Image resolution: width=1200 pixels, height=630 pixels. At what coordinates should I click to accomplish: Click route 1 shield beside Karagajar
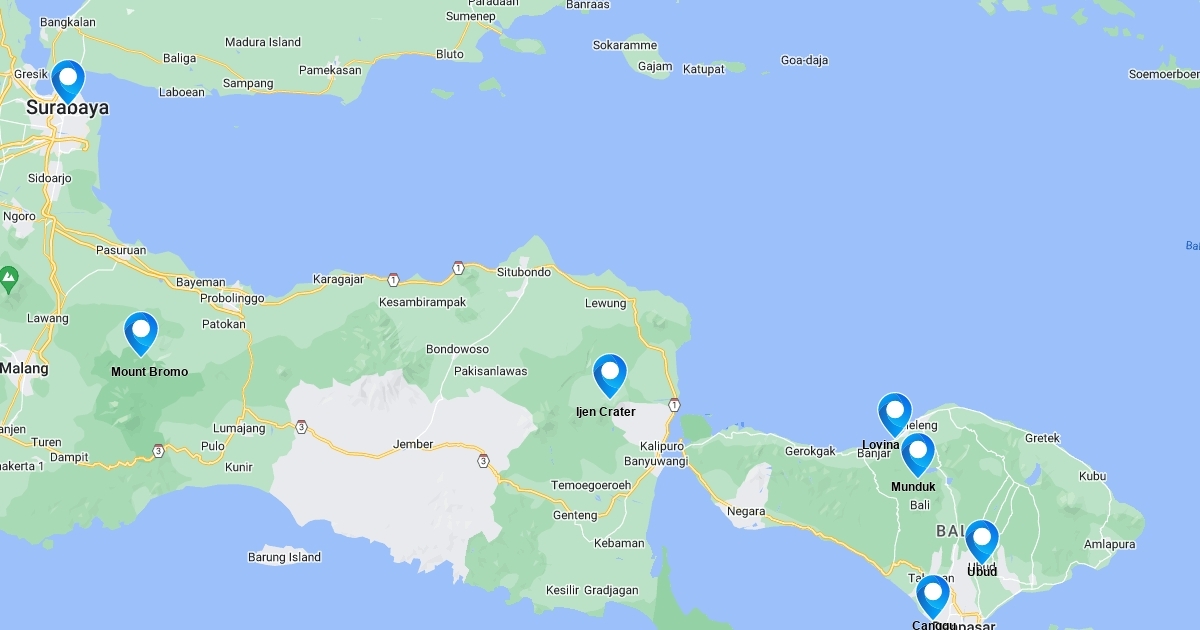[394, 279]
